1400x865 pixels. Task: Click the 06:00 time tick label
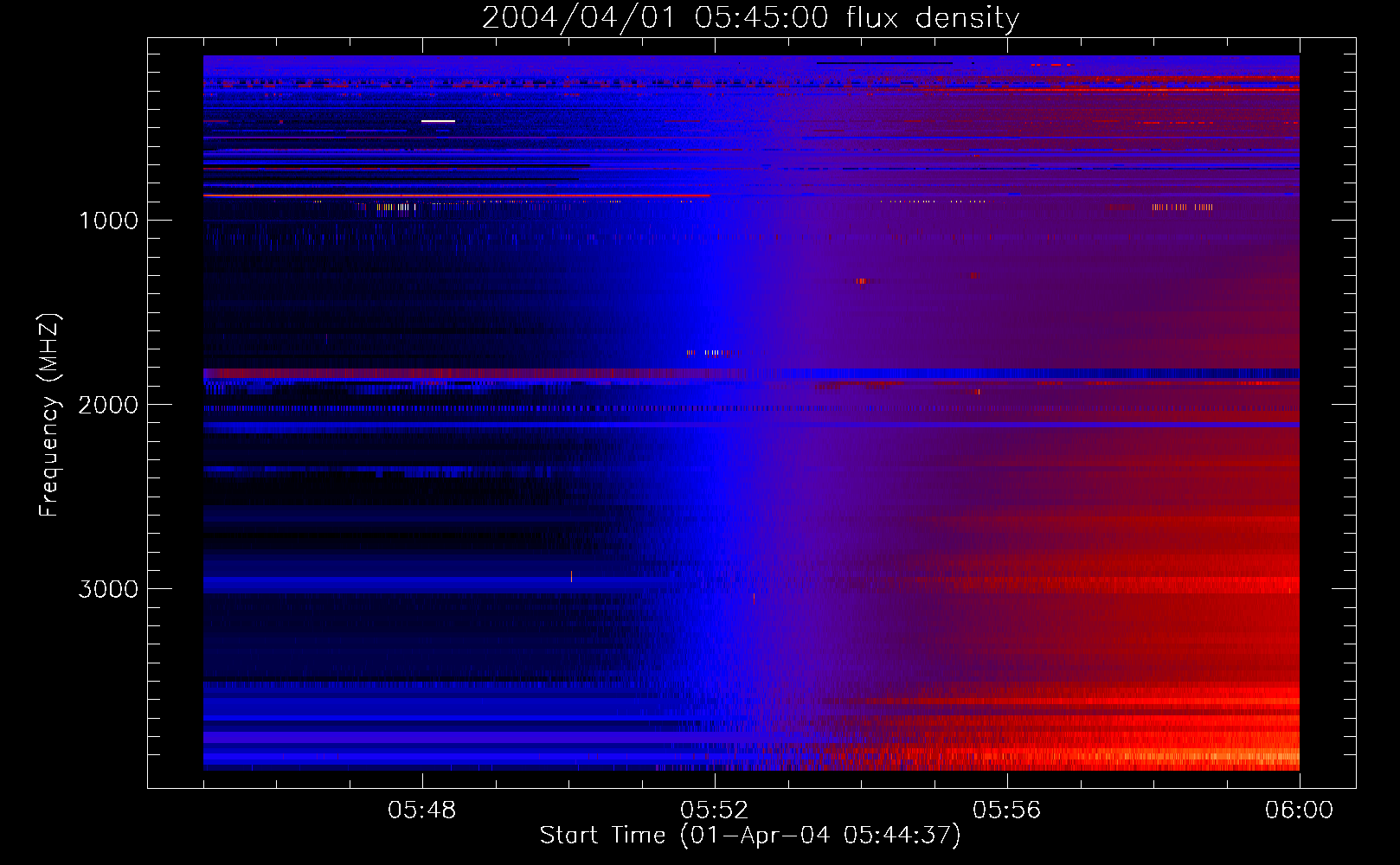click(1299, 811)
